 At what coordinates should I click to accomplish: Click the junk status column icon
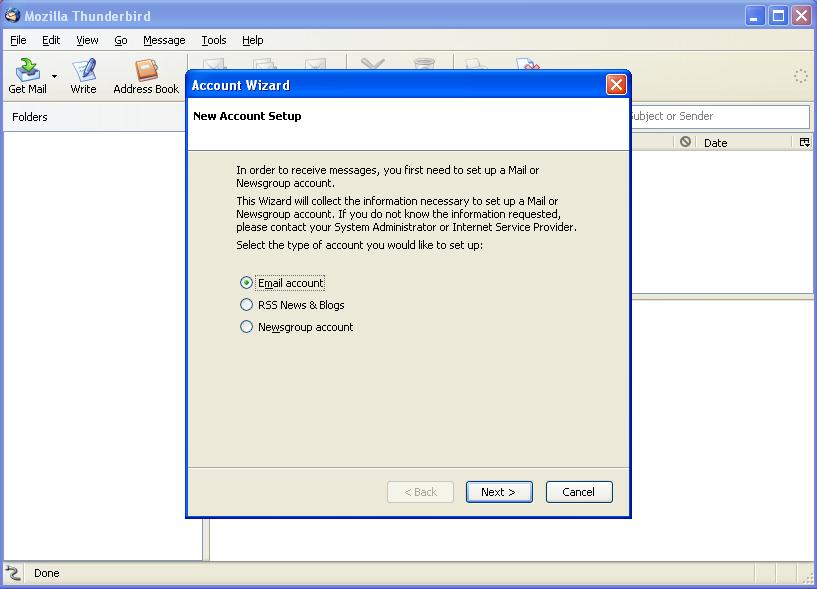[685, 142]
